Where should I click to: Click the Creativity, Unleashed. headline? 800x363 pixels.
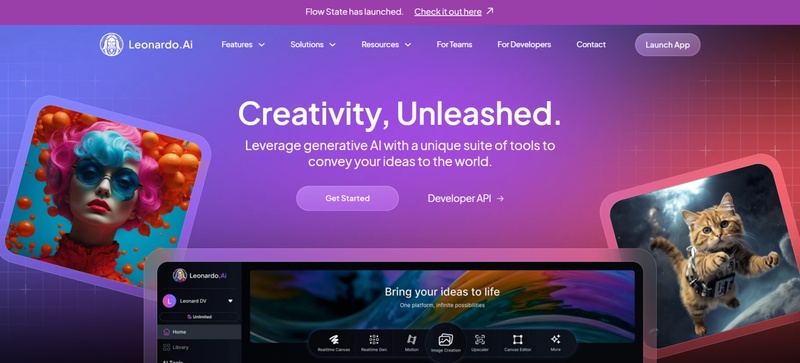(399, 113)
